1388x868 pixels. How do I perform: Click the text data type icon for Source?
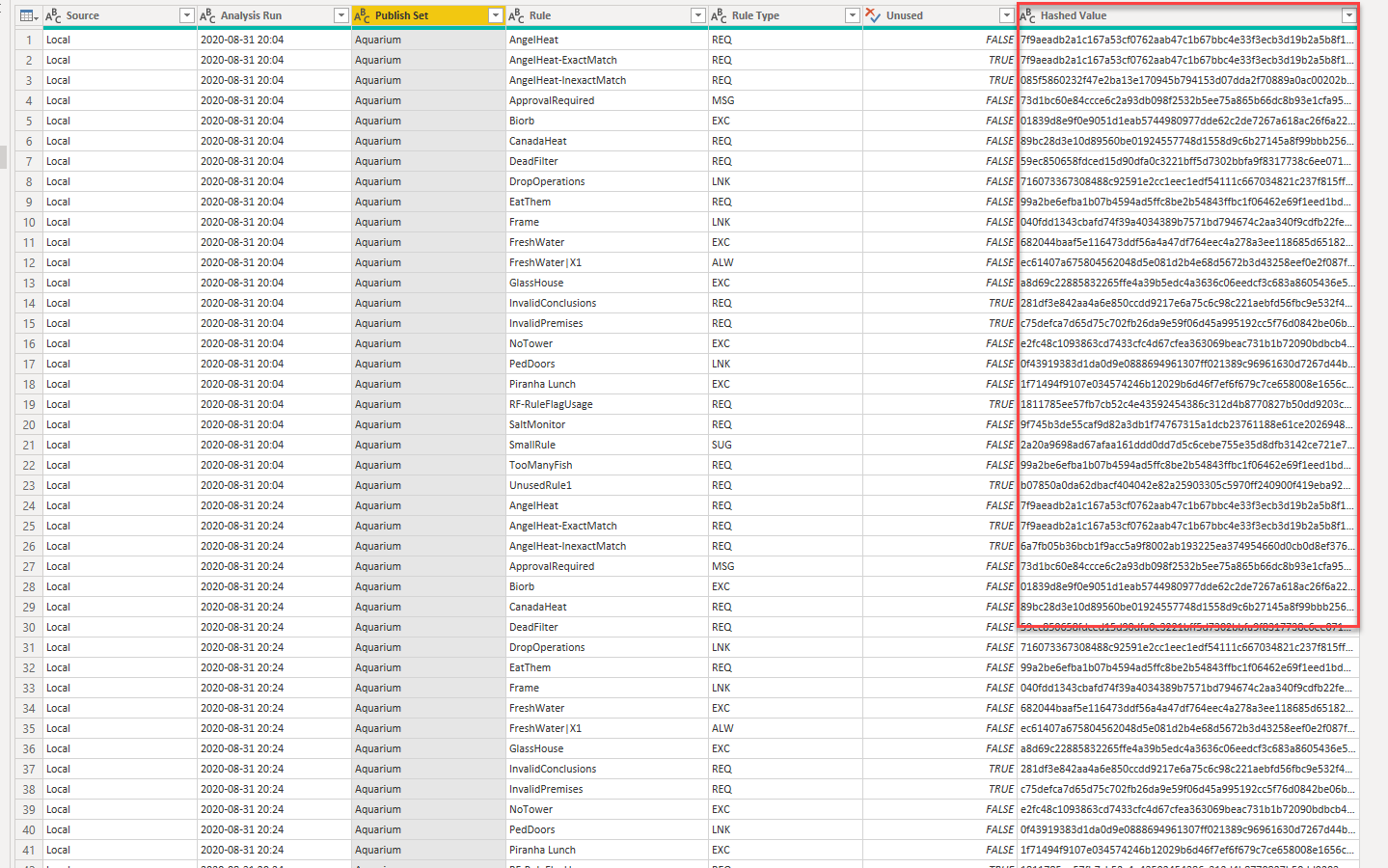pos(53,15)
